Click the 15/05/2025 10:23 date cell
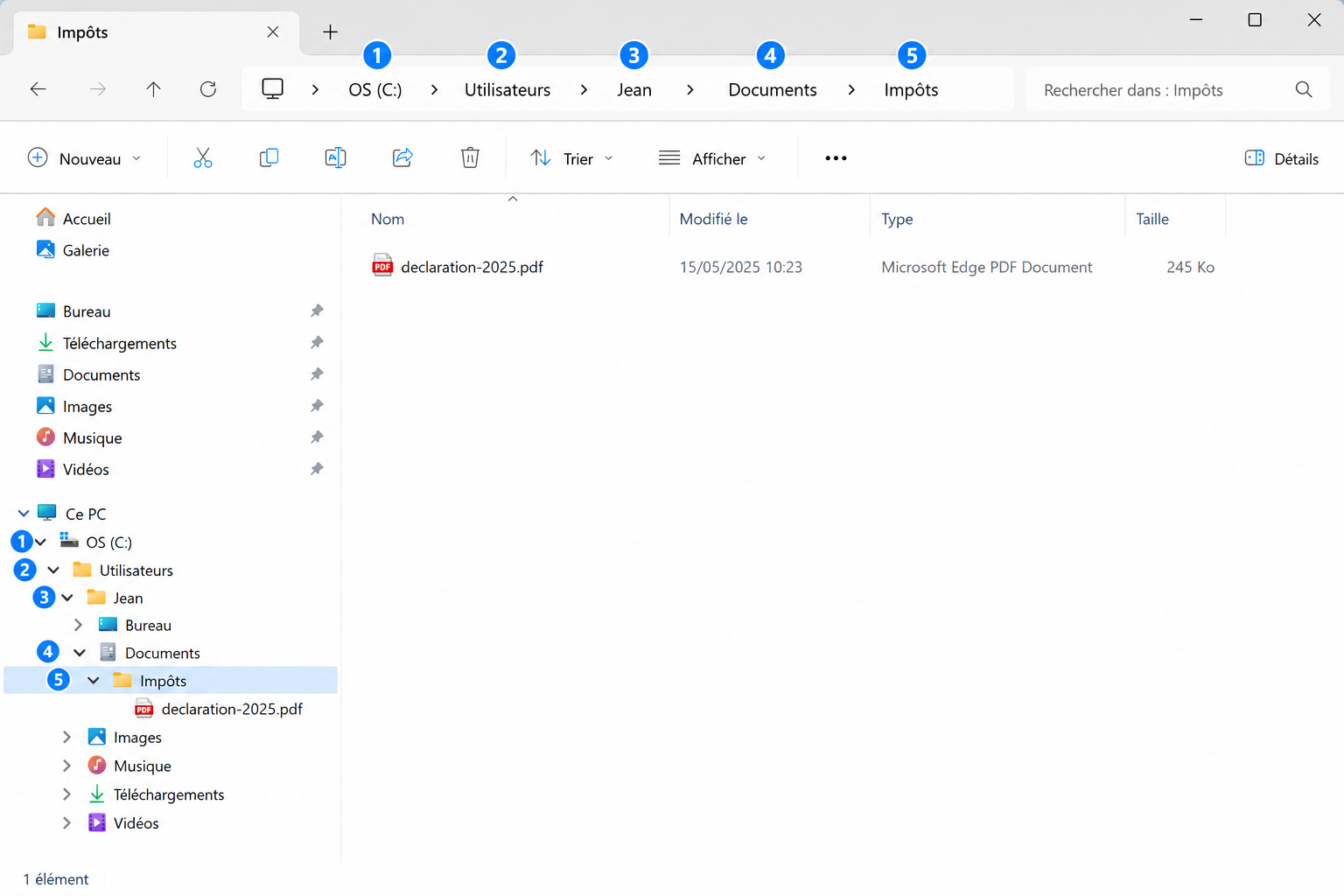Screen dimensions: 1344x896 [741, 267]
